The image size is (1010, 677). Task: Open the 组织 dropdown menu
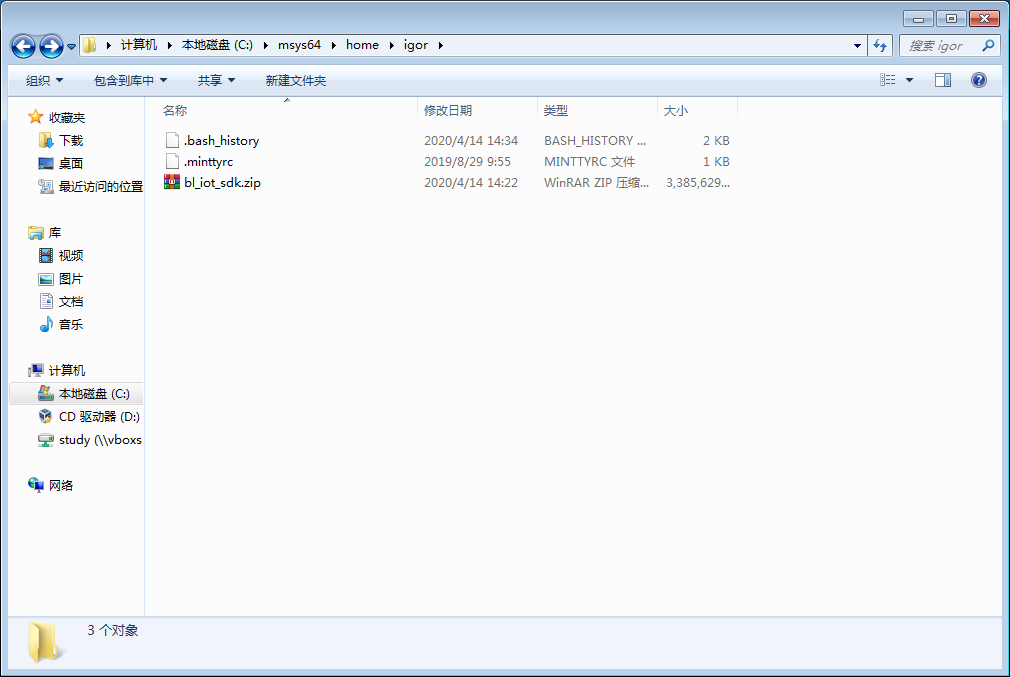44,80
